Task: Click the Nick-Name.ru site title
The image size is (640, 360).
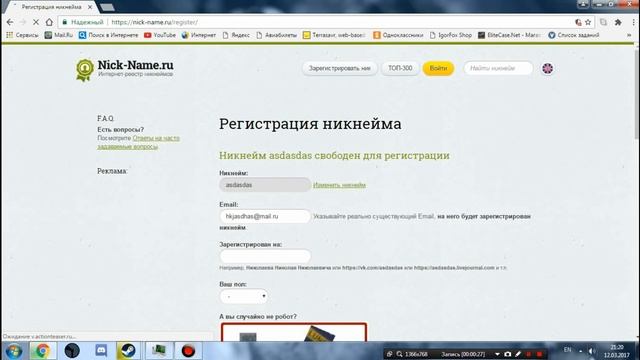Action: click(x=135, y=65)
